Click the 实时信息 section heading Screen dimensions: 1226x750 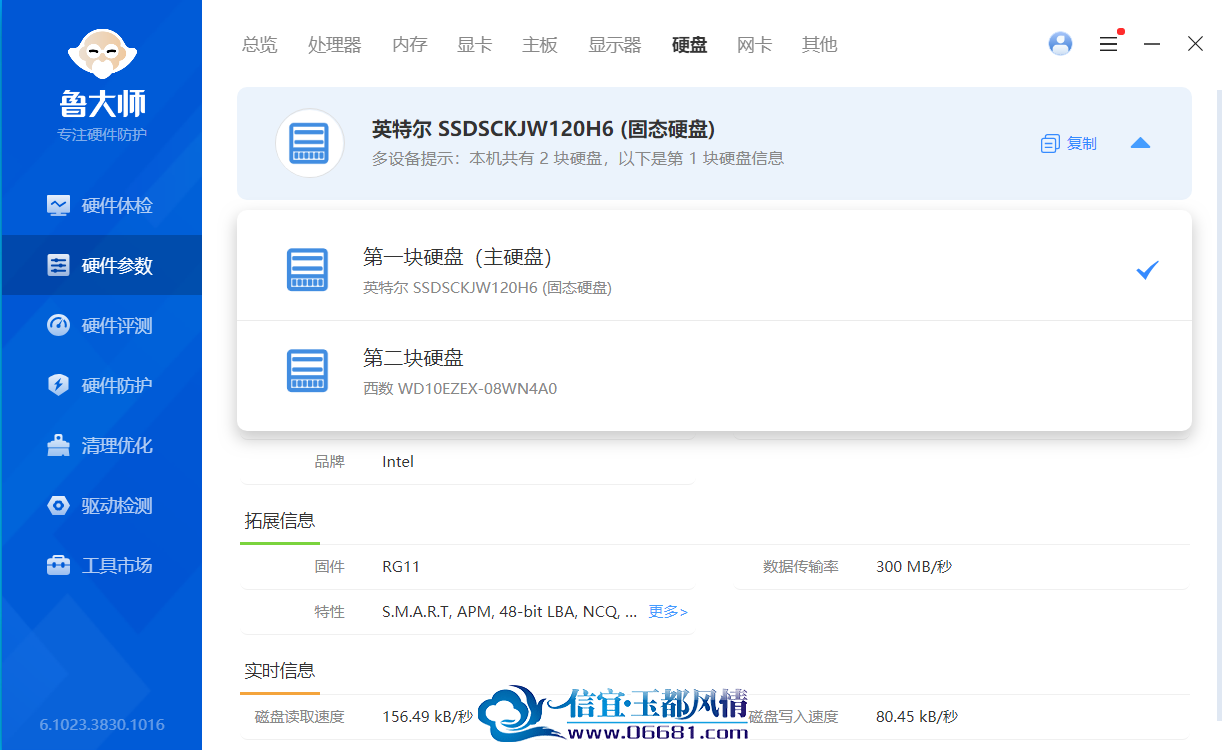(x=280, y=671)
